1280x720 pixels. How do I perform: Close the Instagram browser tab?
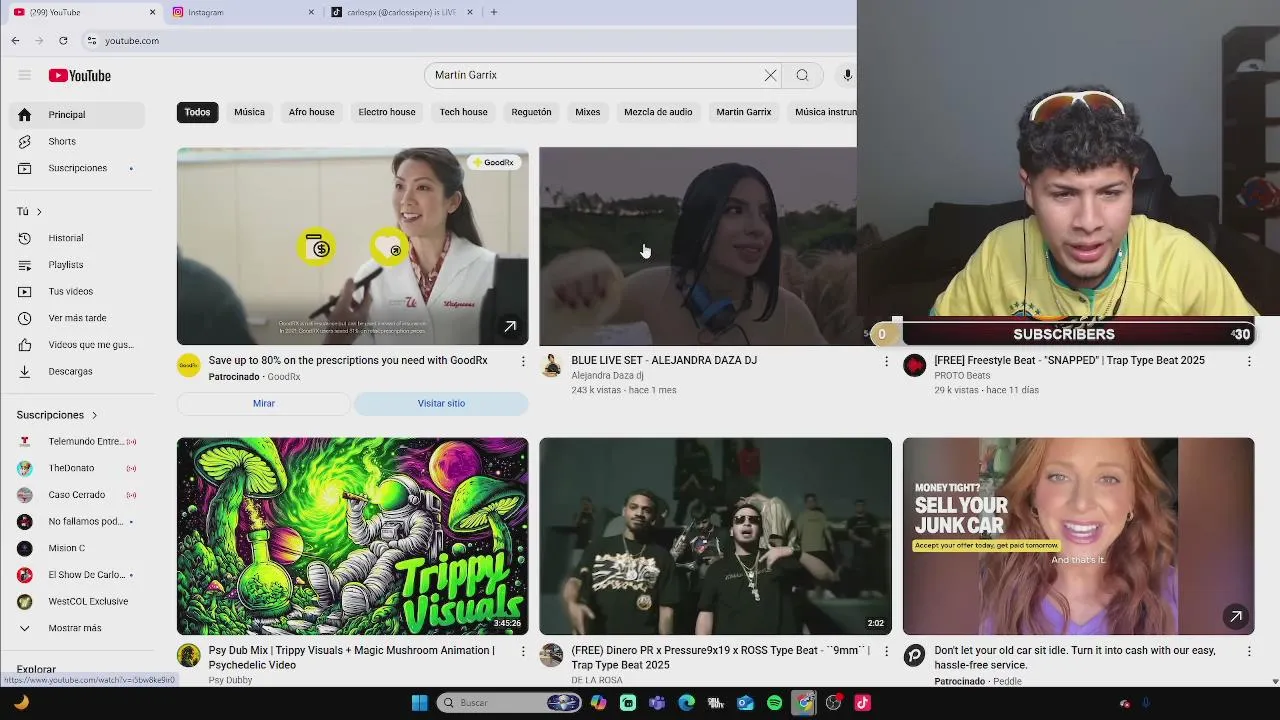[311, 12]
